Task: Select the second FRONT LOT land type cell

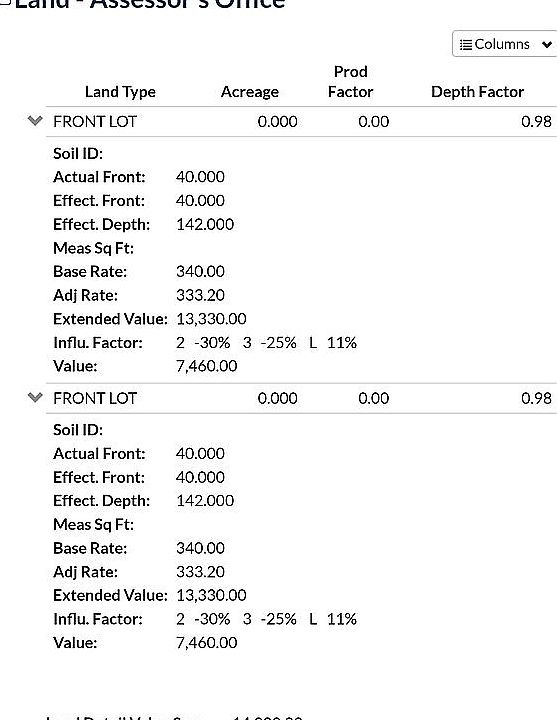Action: point(95,398)
